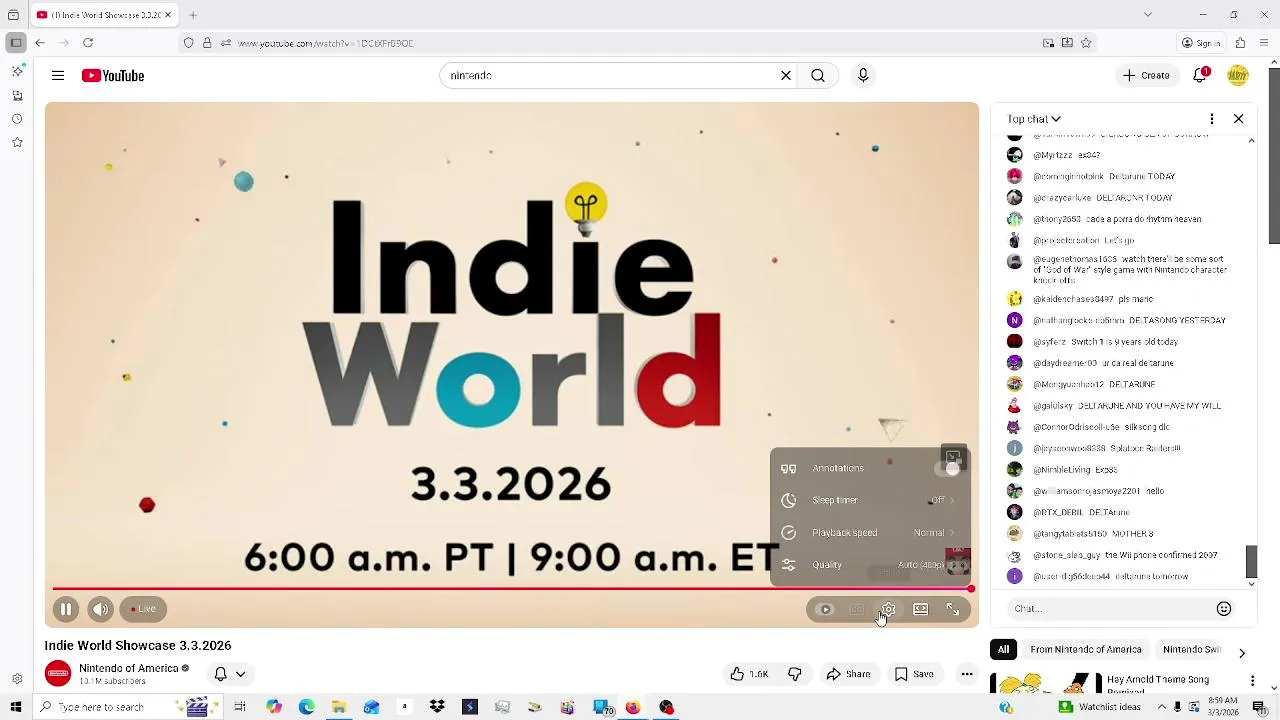
Task: Show more chips with right chevron
Action: [x=1242, y=653]
